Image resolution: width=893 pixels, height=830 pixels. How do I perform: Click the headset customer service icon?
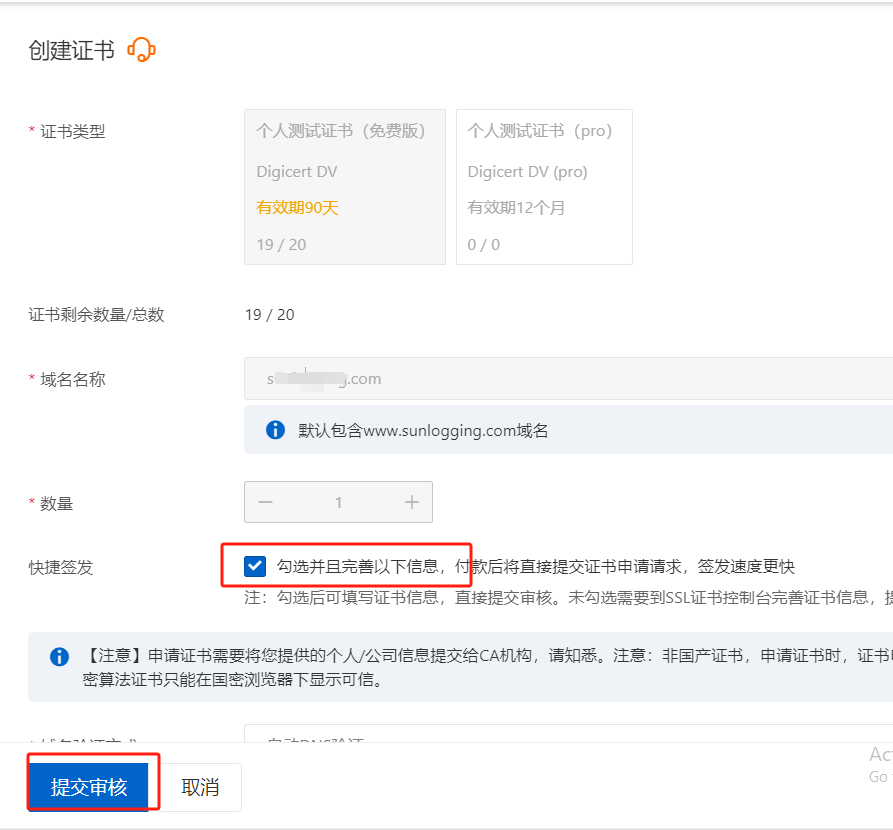point(142,50)
